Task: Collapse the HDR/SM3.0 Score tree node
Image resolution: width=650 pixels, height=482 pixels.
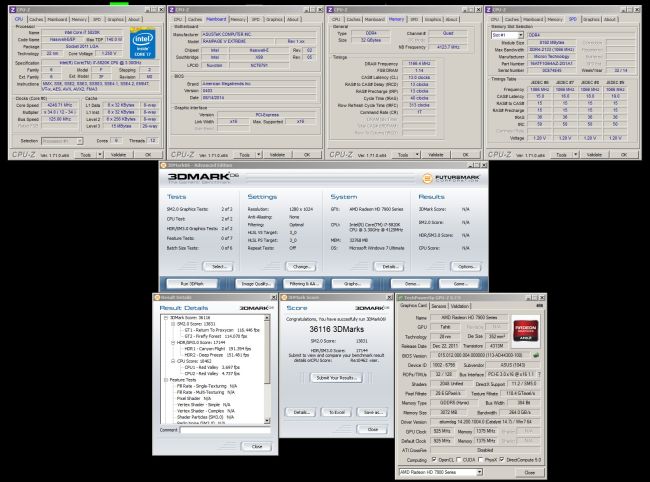Action: pyautogui.click(x=173, y=343)
